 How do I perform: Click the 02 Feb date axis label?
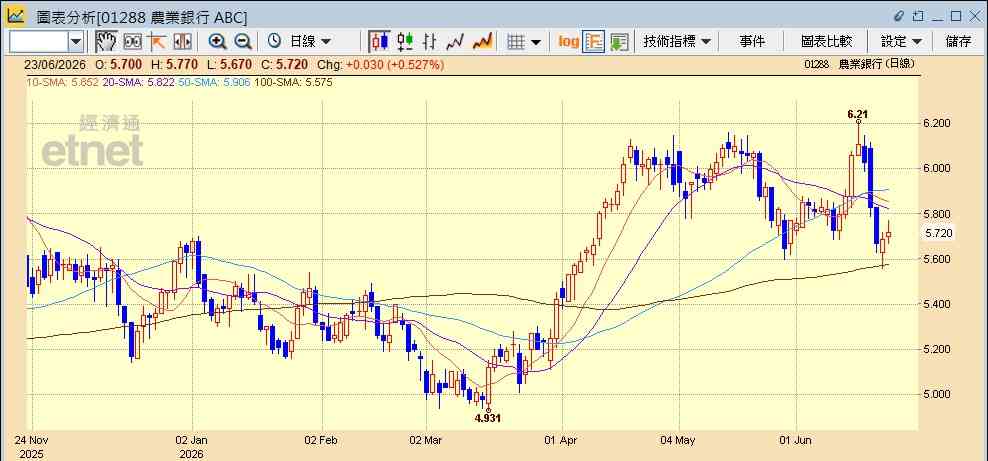pos(322,440)
